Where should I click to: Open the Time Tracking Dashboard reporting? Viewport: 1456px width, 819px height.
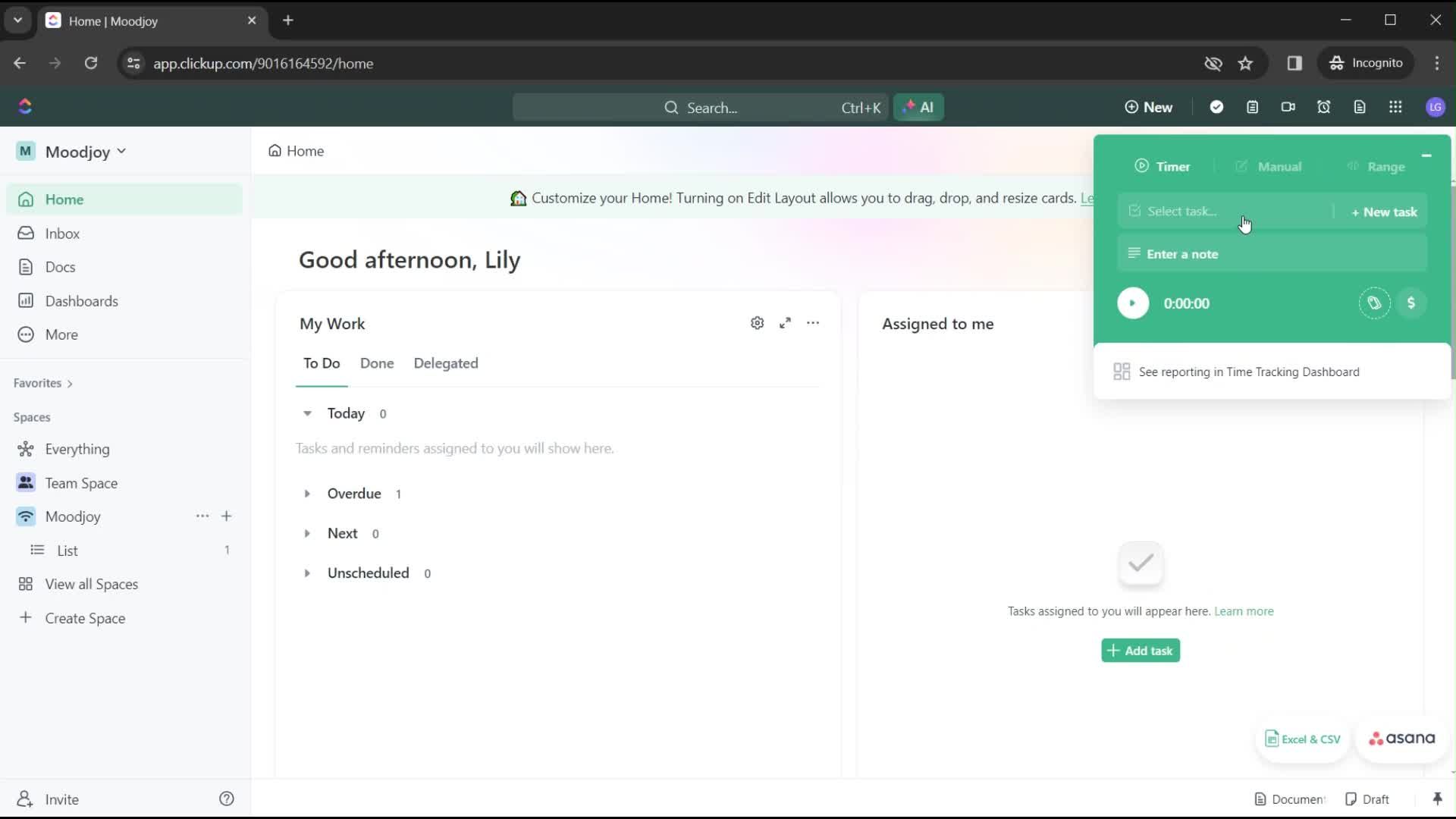1249,371
